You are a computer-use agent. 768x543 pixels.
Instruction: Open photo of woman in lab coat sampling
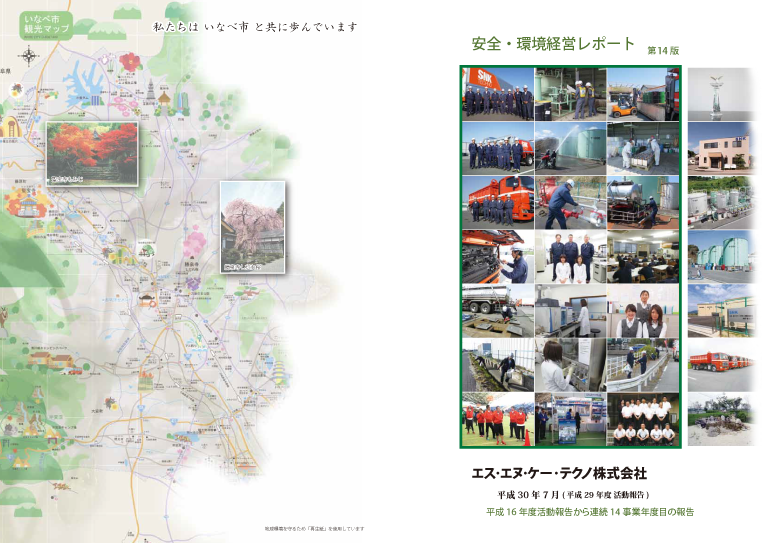click(571, 365)
